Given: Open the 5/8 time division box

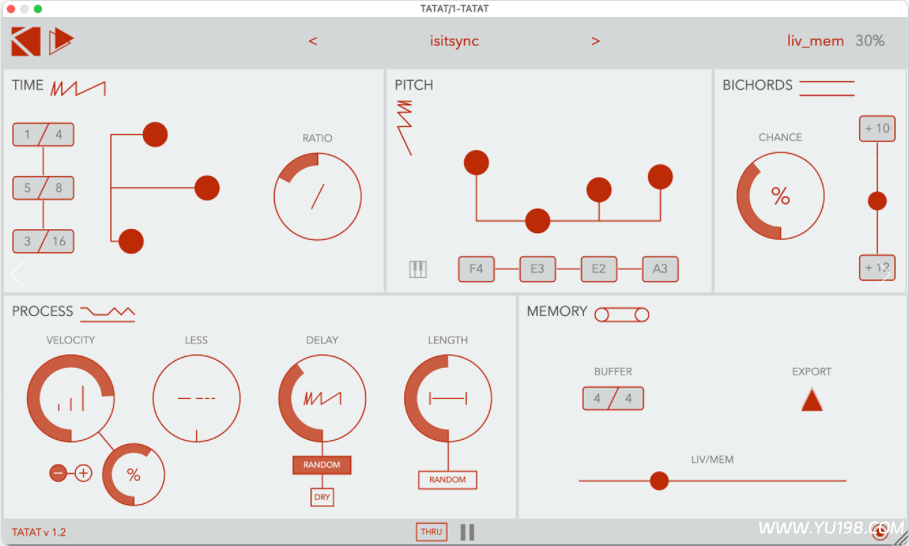Looking at the screenshot, I should coord(43,188).
